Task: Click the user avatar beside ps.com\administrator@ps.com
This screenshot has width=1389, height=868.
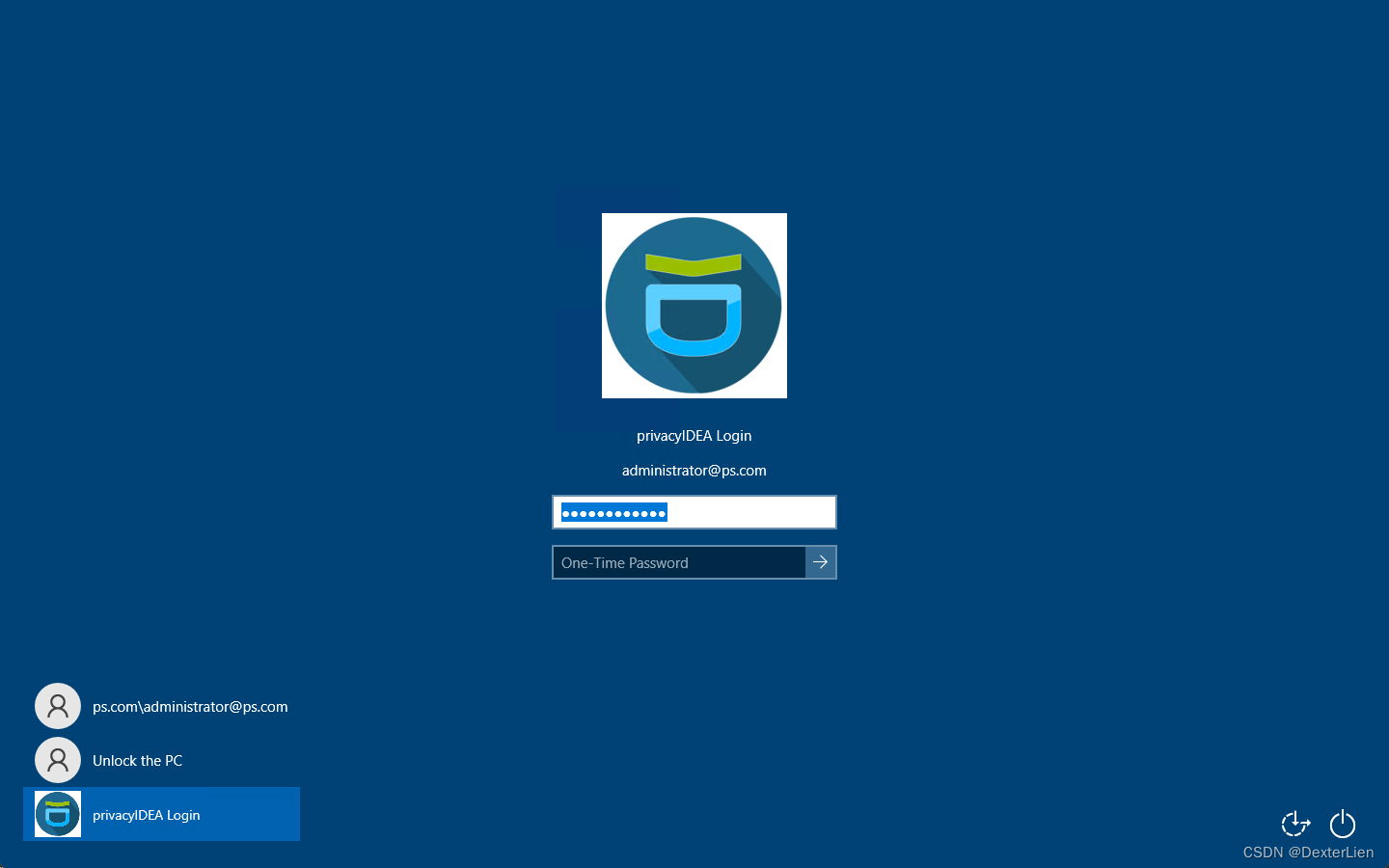Action: [x=58, y=706]
